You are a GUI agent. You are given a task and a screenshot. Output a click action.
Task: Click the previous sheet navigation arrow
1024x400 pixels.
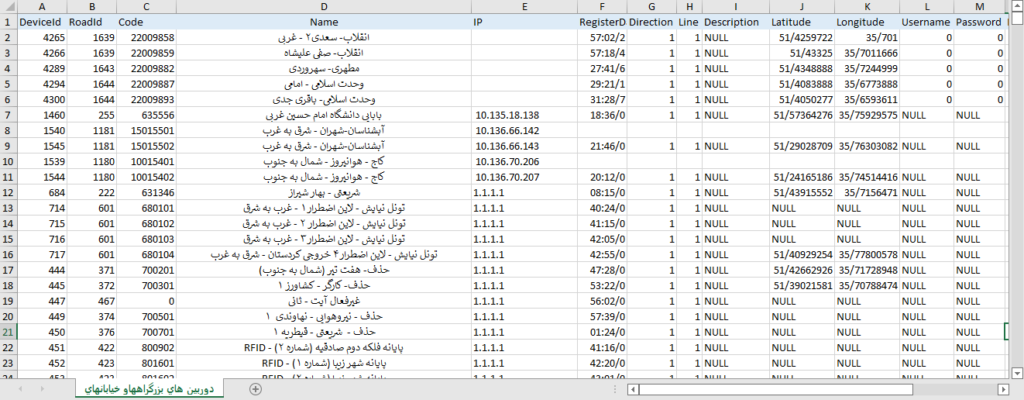pos(20,389)
